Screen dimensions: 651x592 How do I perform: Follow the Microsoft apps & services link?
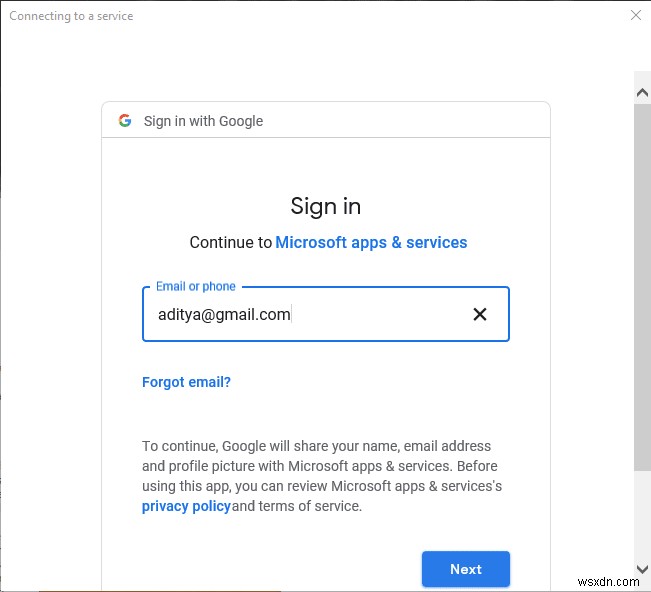point(371,242)
